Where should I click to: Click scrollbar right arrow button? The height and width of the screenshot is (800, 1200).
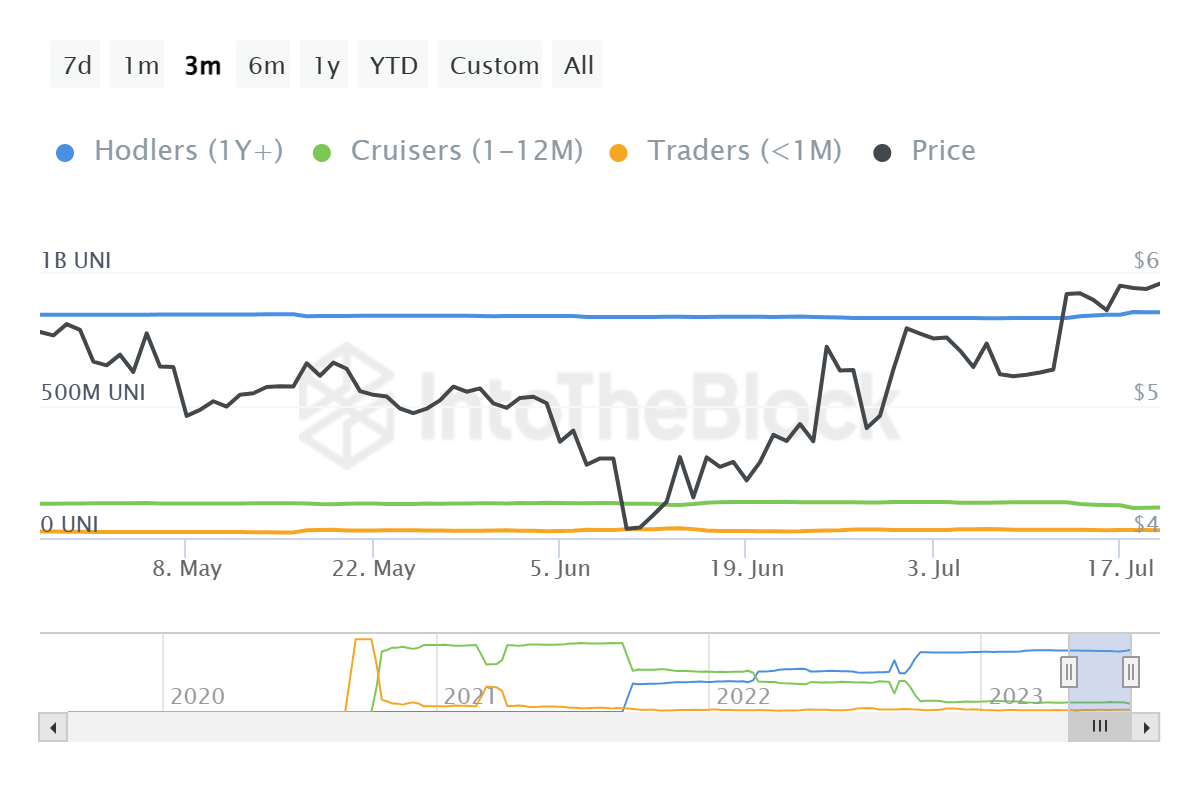click(1146, 727)
